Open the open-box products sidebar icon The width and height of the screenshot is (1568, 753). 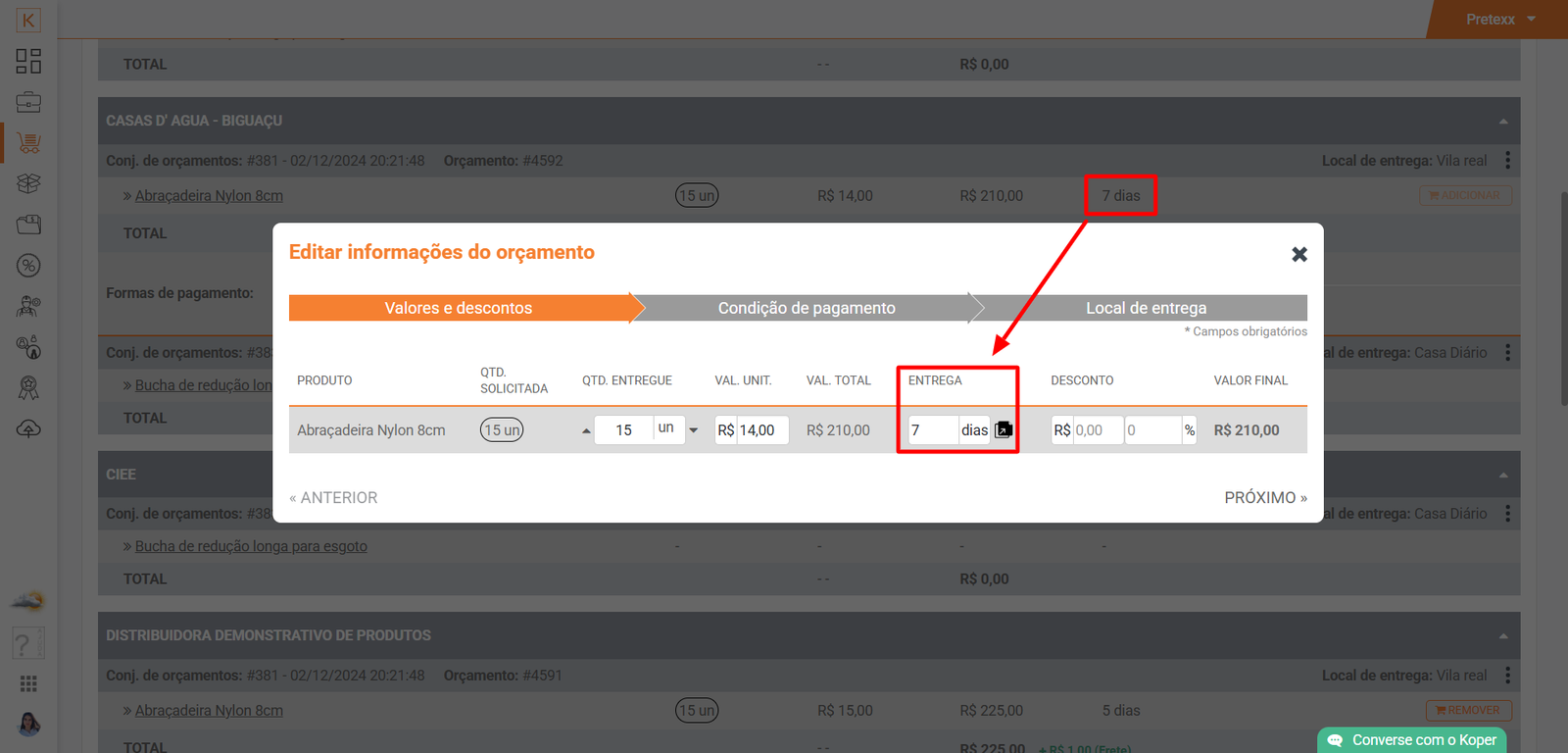(x=28, y=183)
